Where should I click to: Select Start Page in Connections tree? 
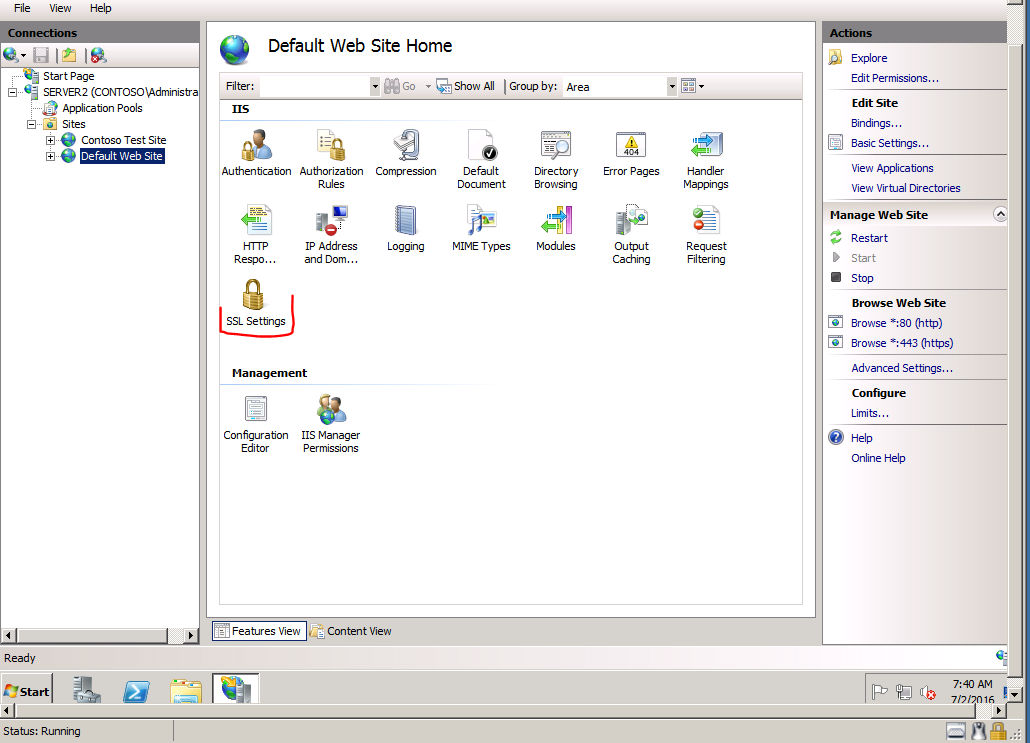68,76
